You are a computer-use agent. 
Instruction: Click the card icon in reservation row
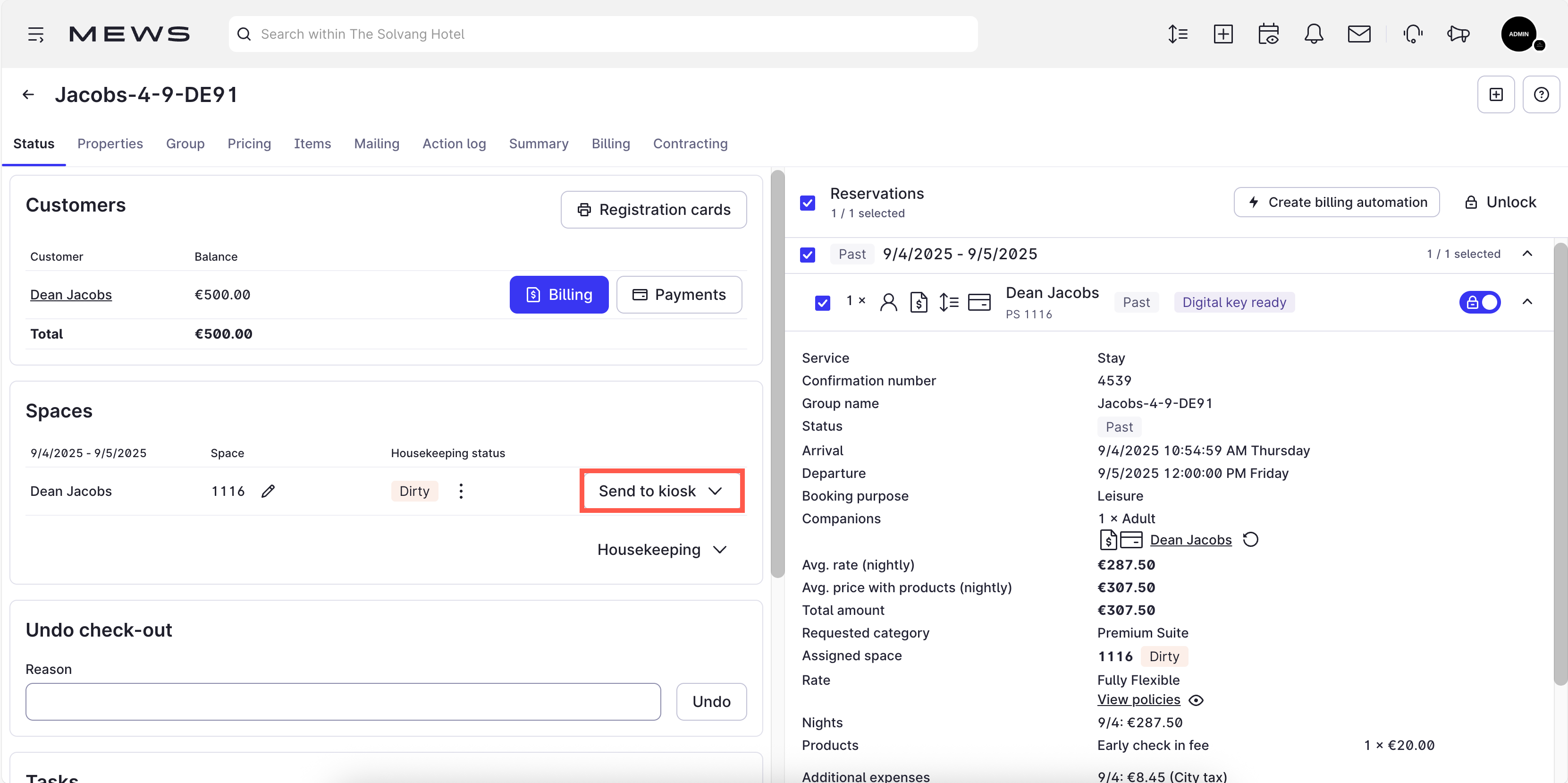(x=979, y=302)
